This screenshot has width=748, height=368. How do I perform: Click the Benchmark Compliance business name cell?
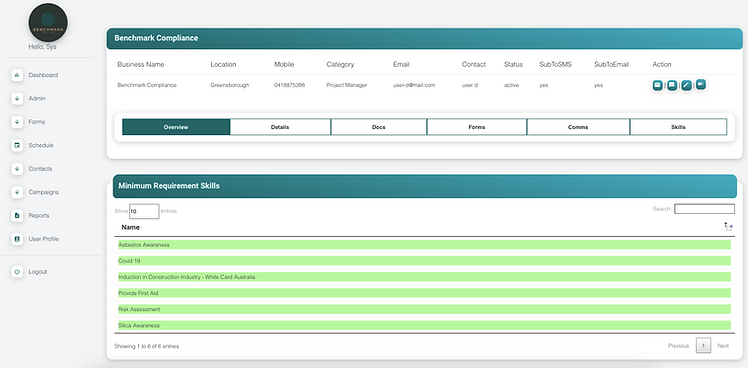tap(147, 85)
